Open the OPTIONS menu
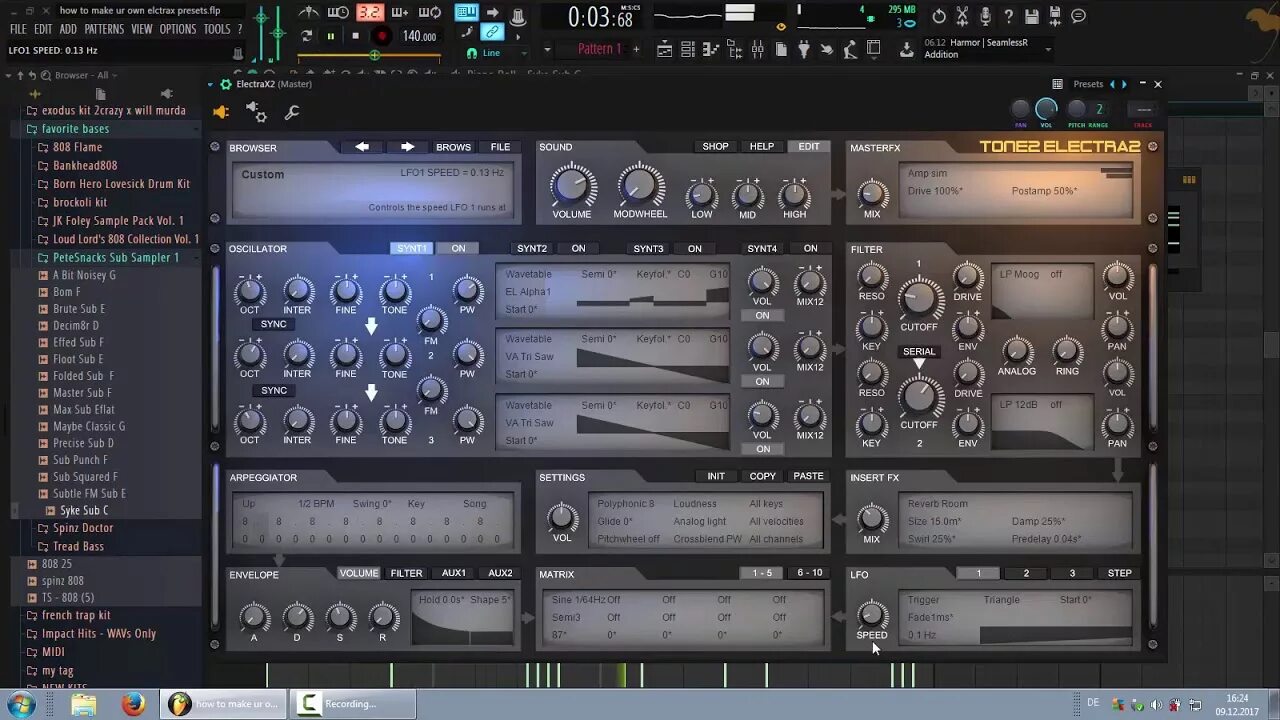This screenshot has height=720, width=1280. 178,29
